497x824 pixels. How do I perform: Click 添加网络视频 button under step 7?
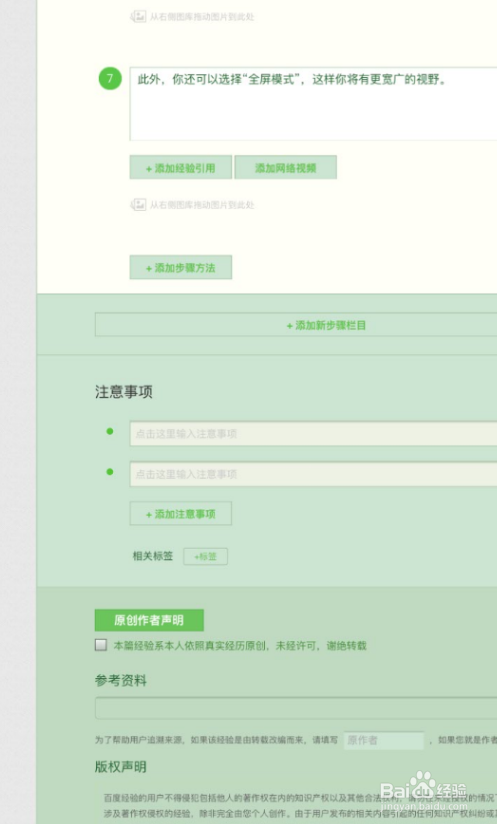pyautogui.click(x=285, y=168)
